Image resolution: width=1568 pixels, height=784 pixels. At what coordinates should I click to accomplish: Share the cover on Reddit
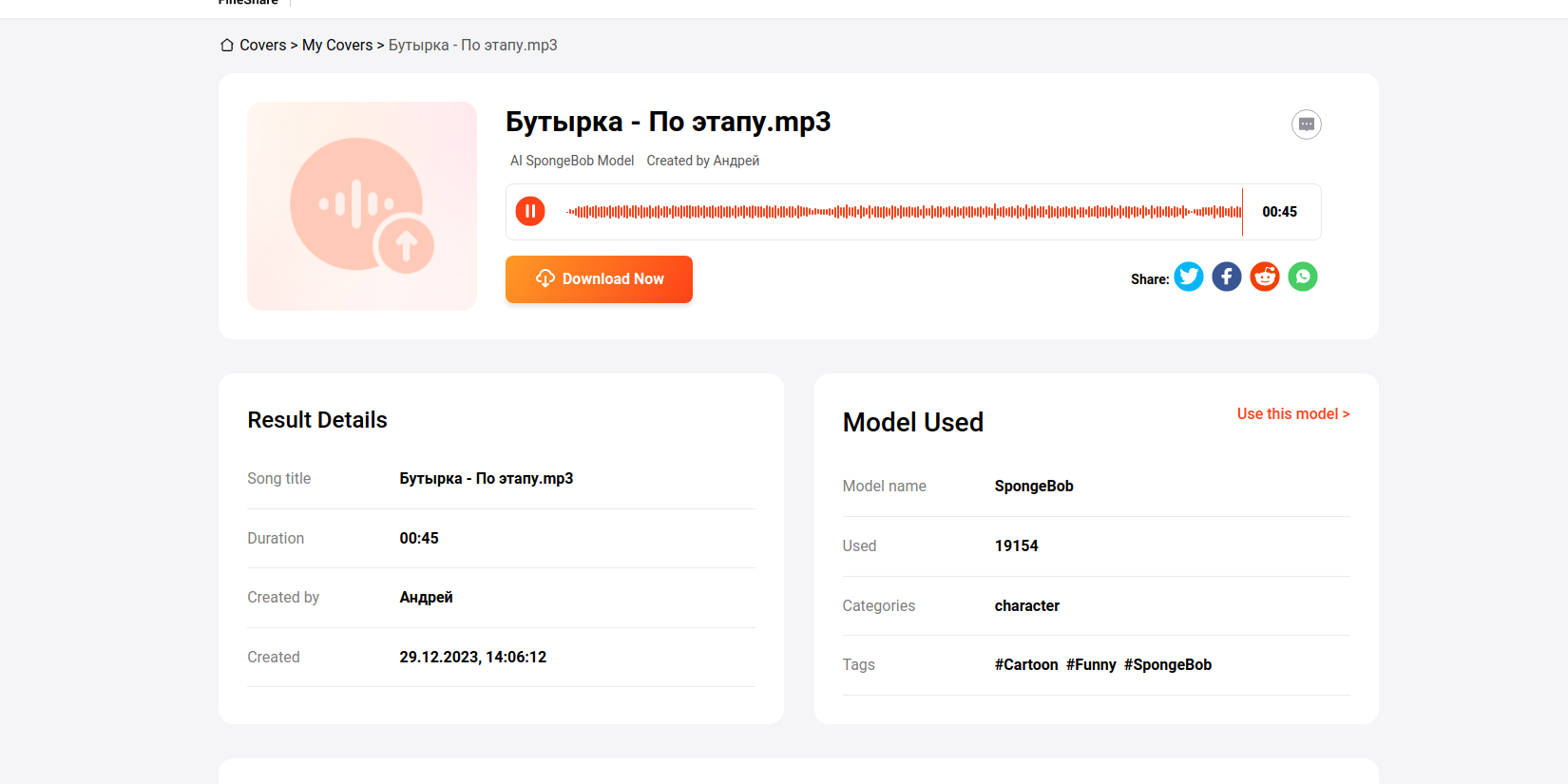(x=1265, y=277)
